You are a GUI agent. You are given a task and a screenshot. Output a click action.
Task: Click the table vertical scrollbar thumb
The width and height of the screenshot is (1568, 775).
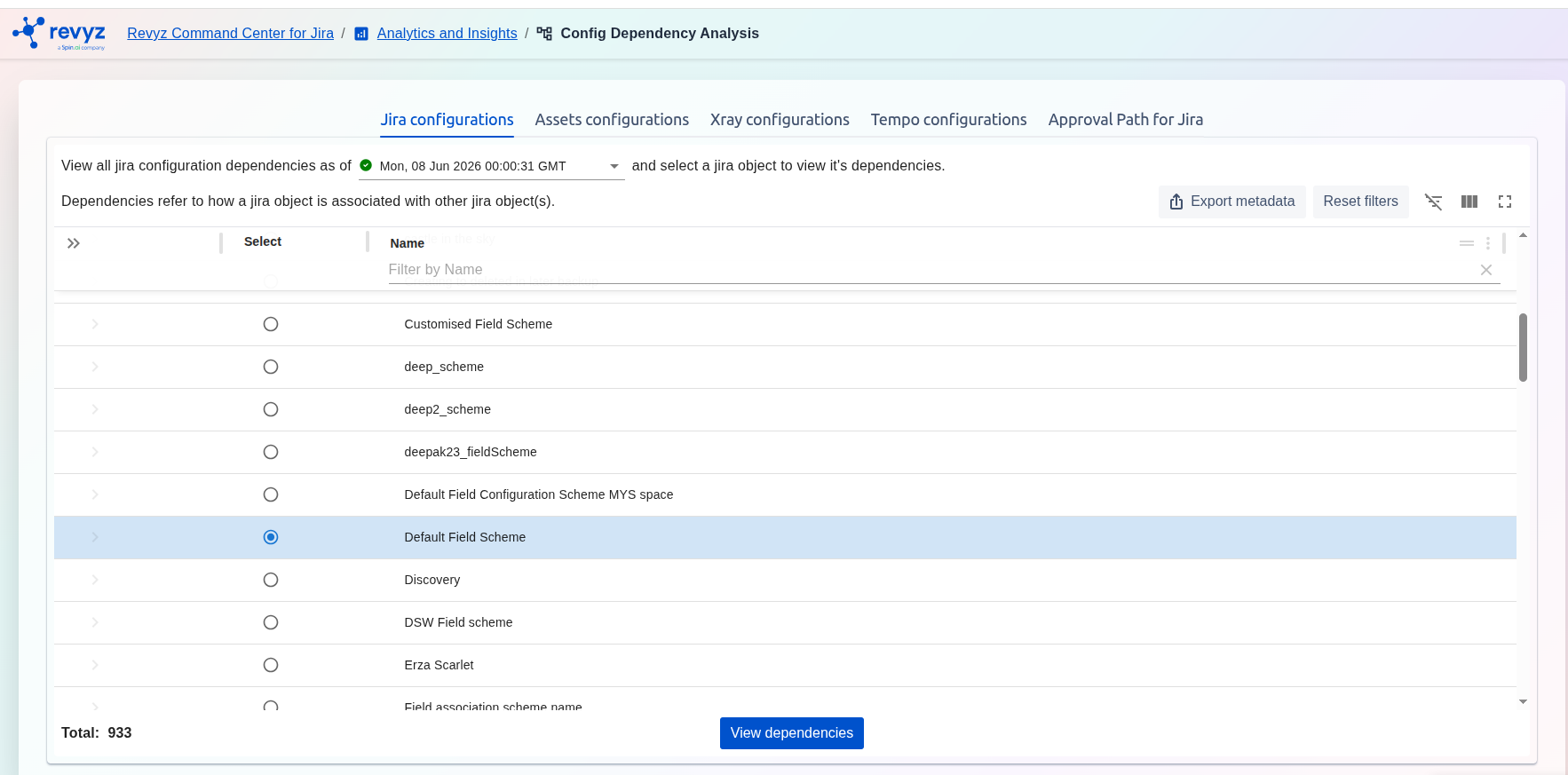click(1523, 347)
